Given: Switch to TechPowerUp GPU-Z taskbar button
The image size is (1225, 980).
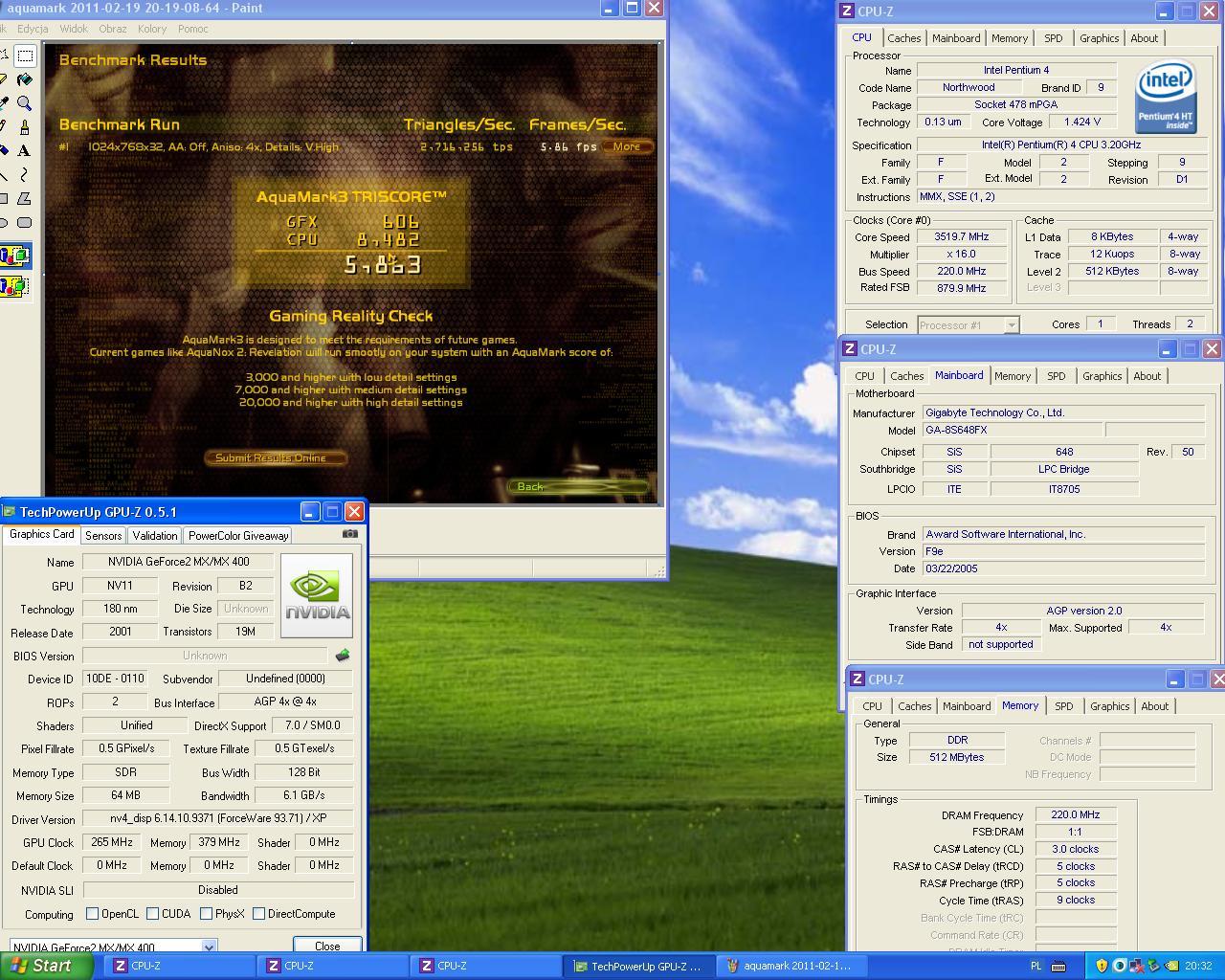Looking at the screenshot, I should pyautogui.click(x=638, y=966).
